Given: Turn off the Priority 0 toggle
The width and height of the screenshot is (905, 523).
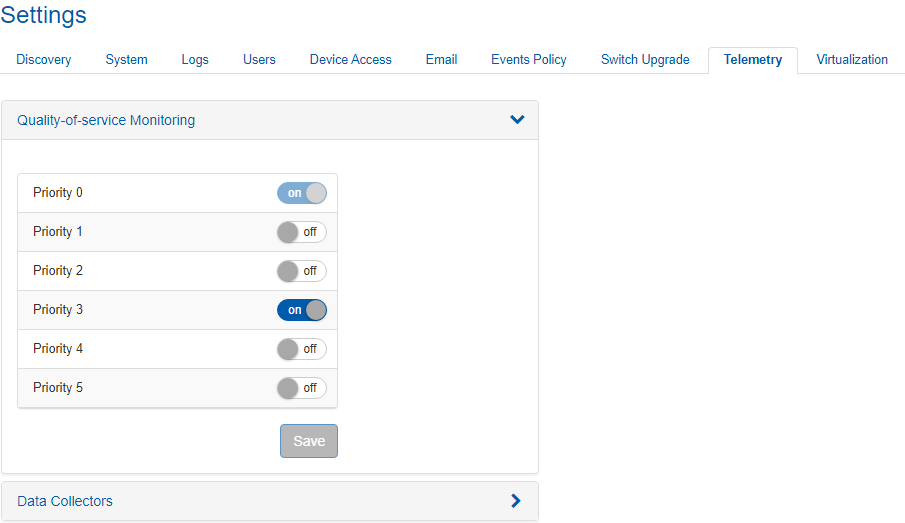Looking at the screenshot, I should (x=301, y=193).
